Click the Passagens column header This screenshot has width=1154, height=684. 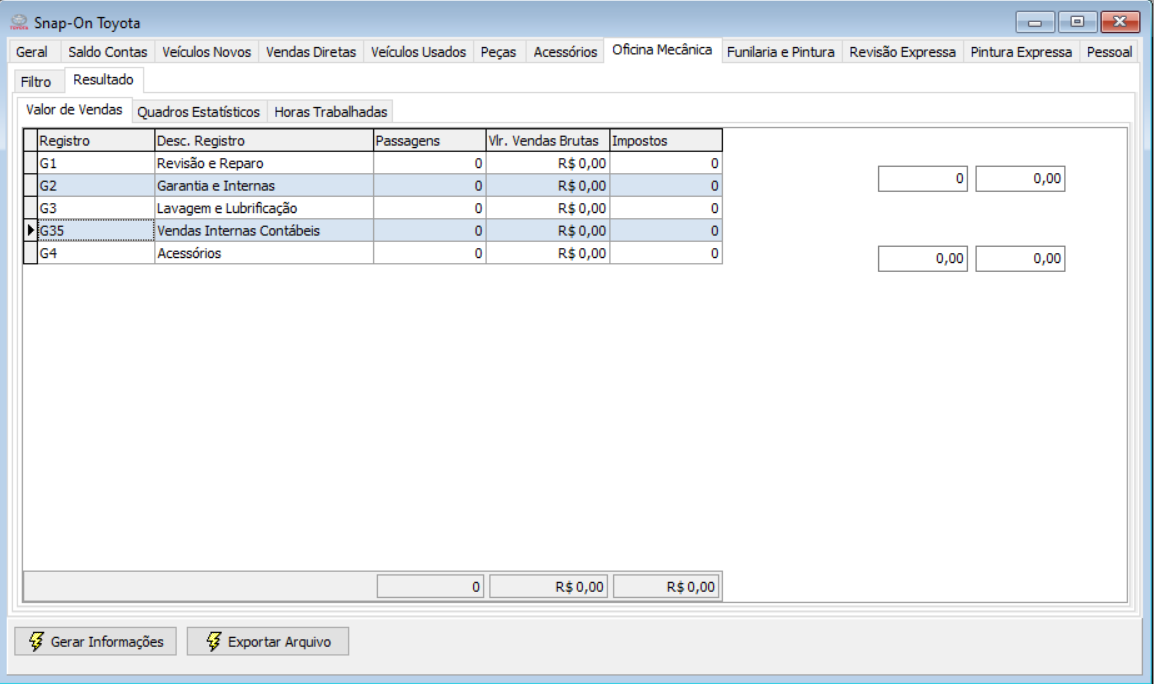(x=429, y=141)
